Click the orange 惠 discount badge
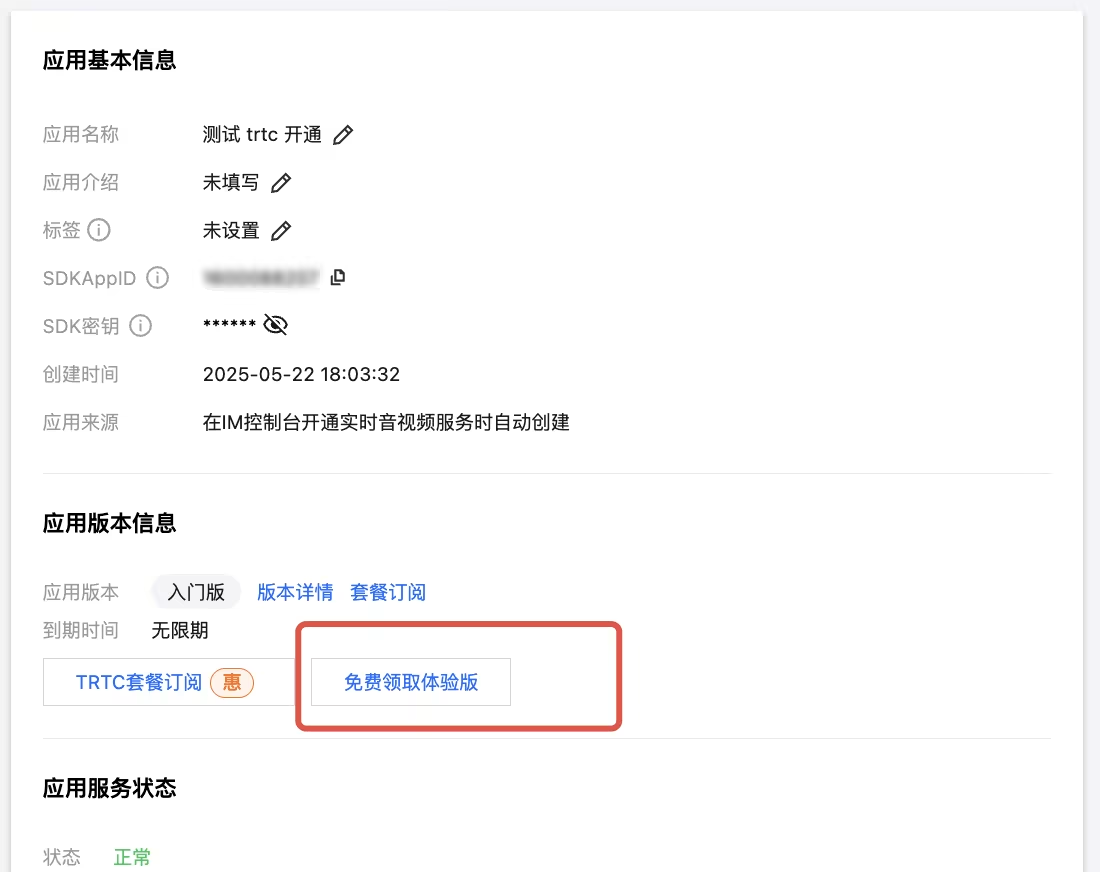The width and height of the screenshot is (1100, 872). pos(232,682)
